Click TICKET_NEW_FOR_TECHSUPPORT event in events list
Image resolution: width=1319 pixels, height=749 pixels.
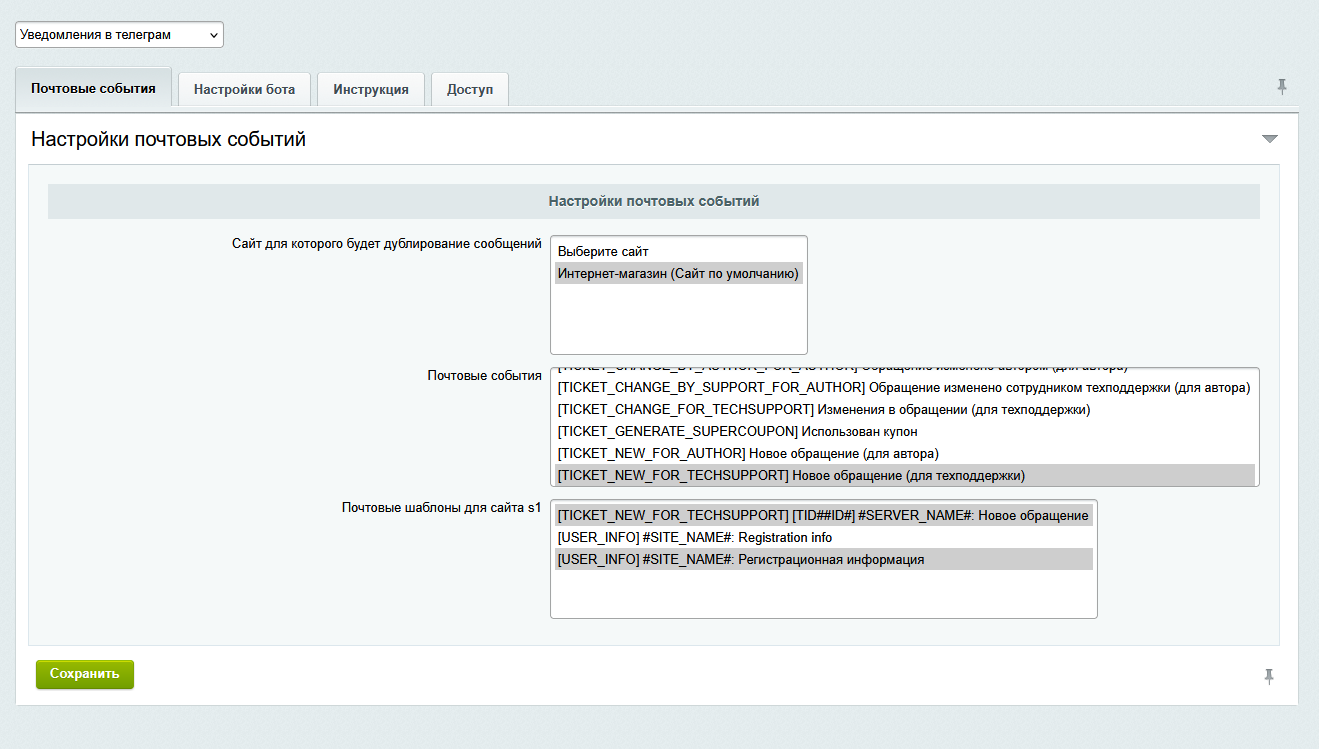click(791, 475)
